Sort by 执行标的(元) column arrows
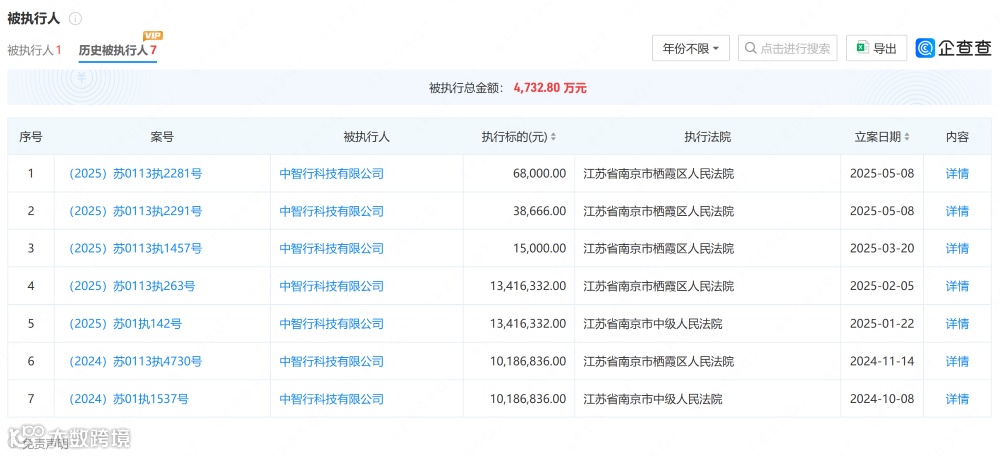Image resolution: width=1000 pixels, height=456 pixels. pos(553,136)
